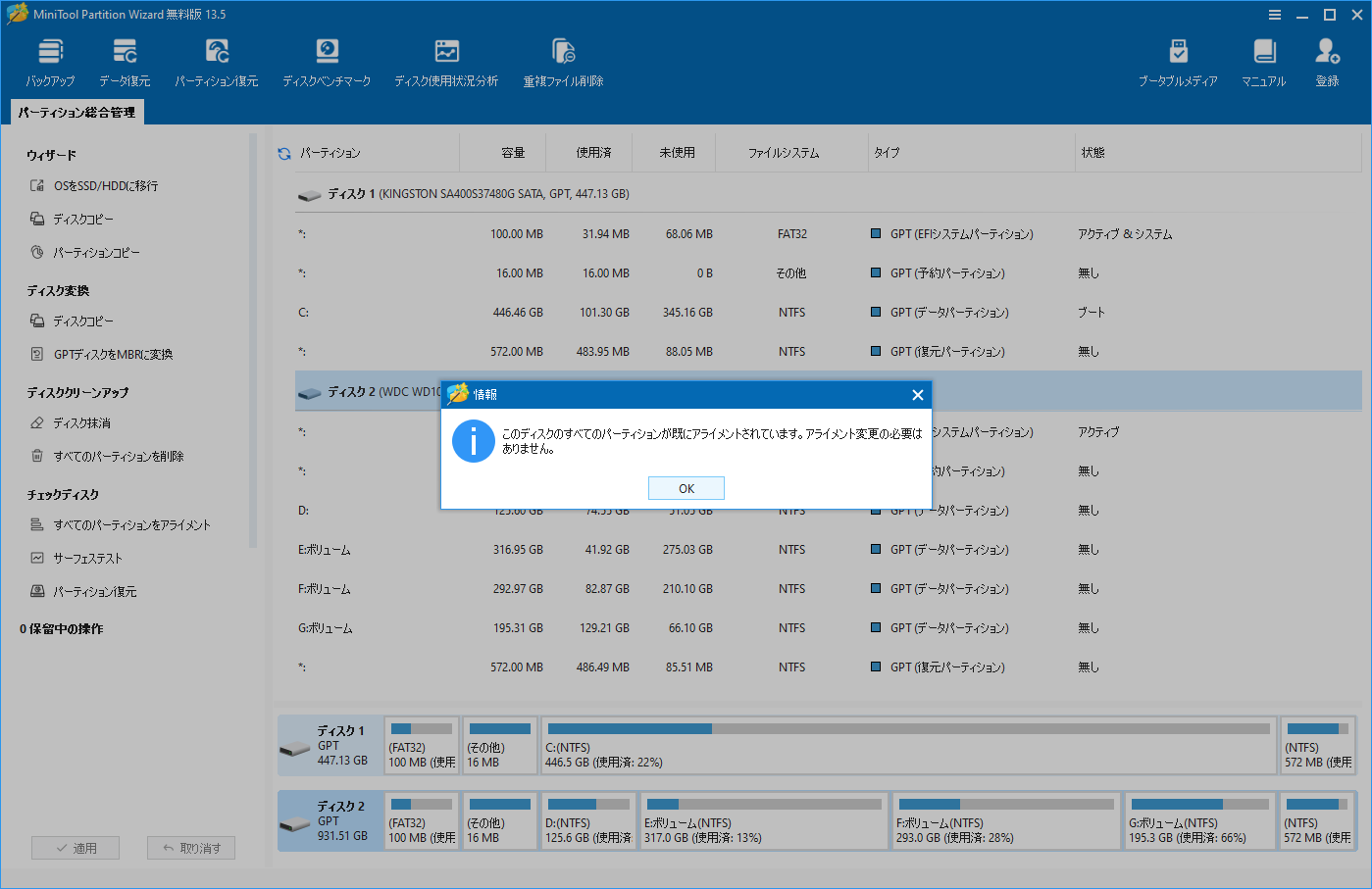Launch the ディスクベンチマーク tool
Image resolution: width=1372 pixels, height=889 pixels.
(327, 59)
